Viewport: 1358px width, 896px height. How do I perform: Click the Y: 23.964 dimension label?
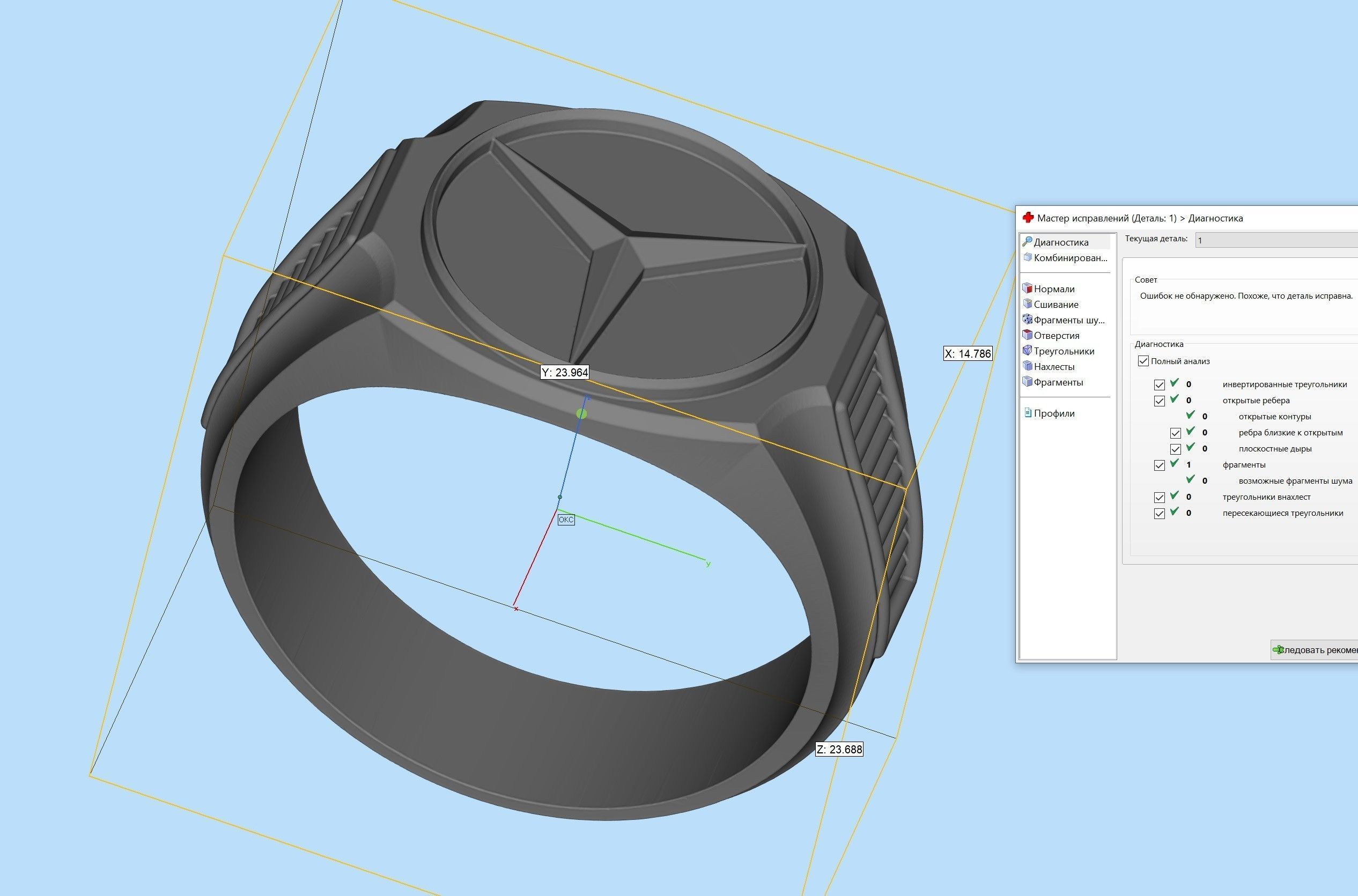(x=565, y=373)
